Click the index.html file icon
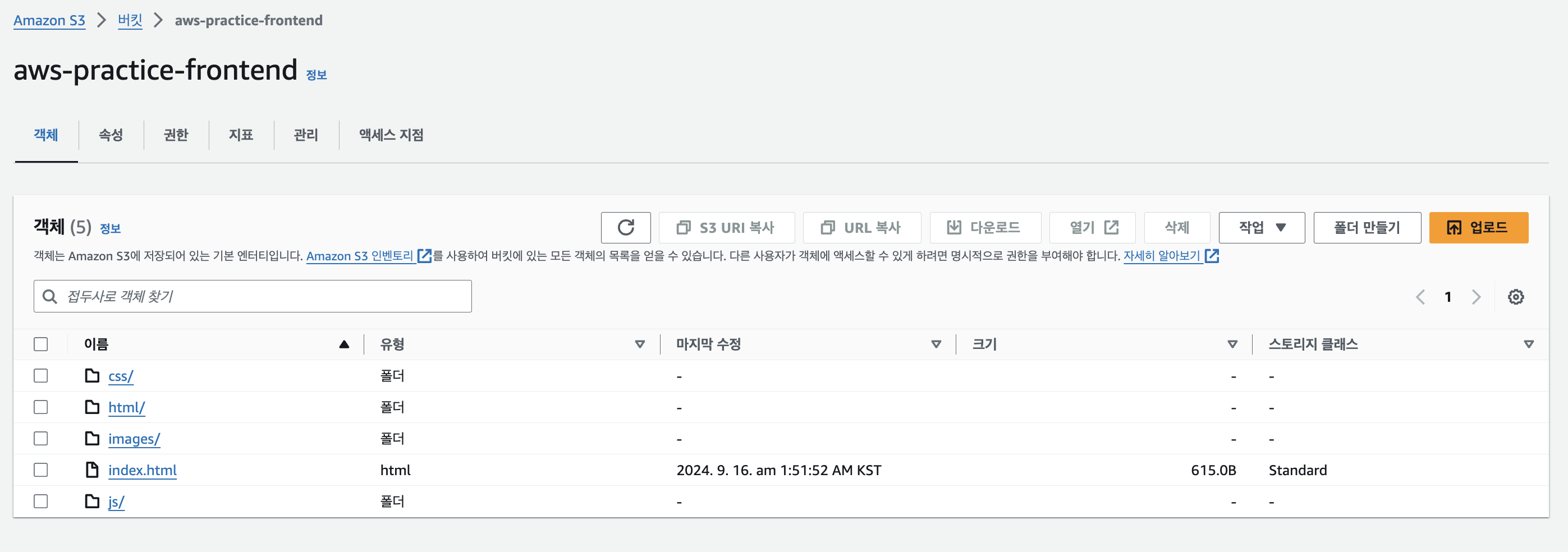This screenshot has width=1568, height=552. [92, 470]
